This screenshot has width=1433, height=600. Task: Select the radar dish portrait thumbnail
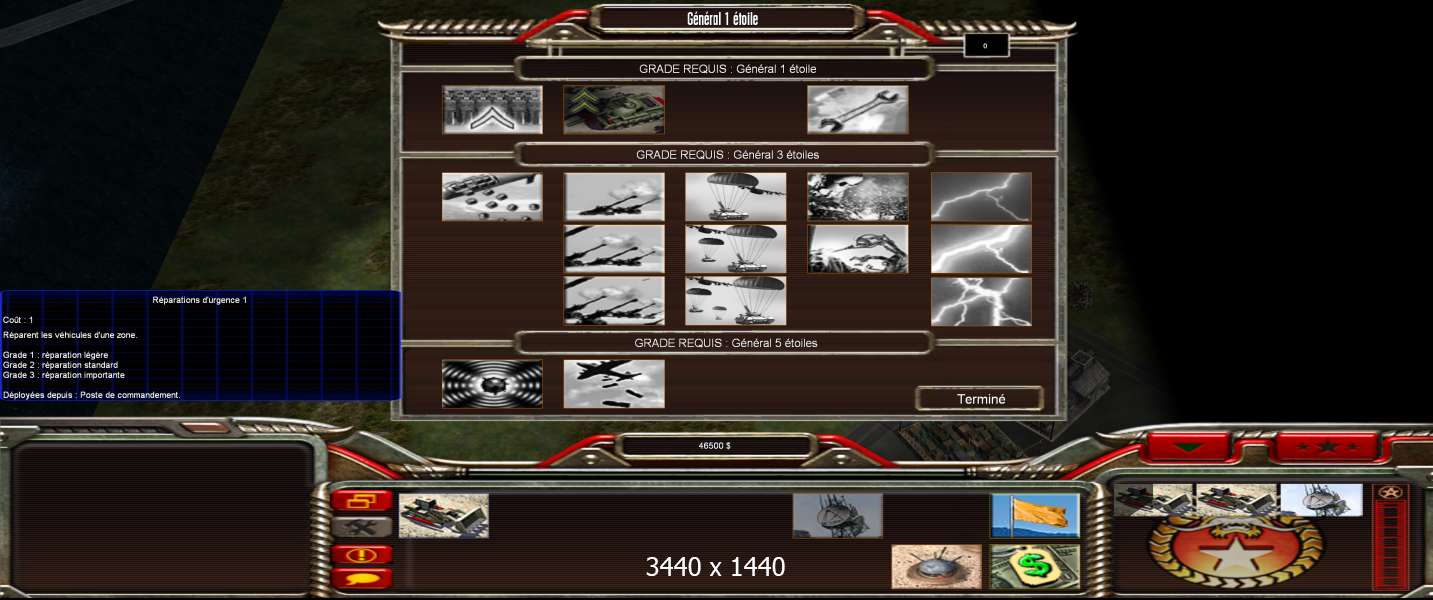click(x=1321, y=500)
